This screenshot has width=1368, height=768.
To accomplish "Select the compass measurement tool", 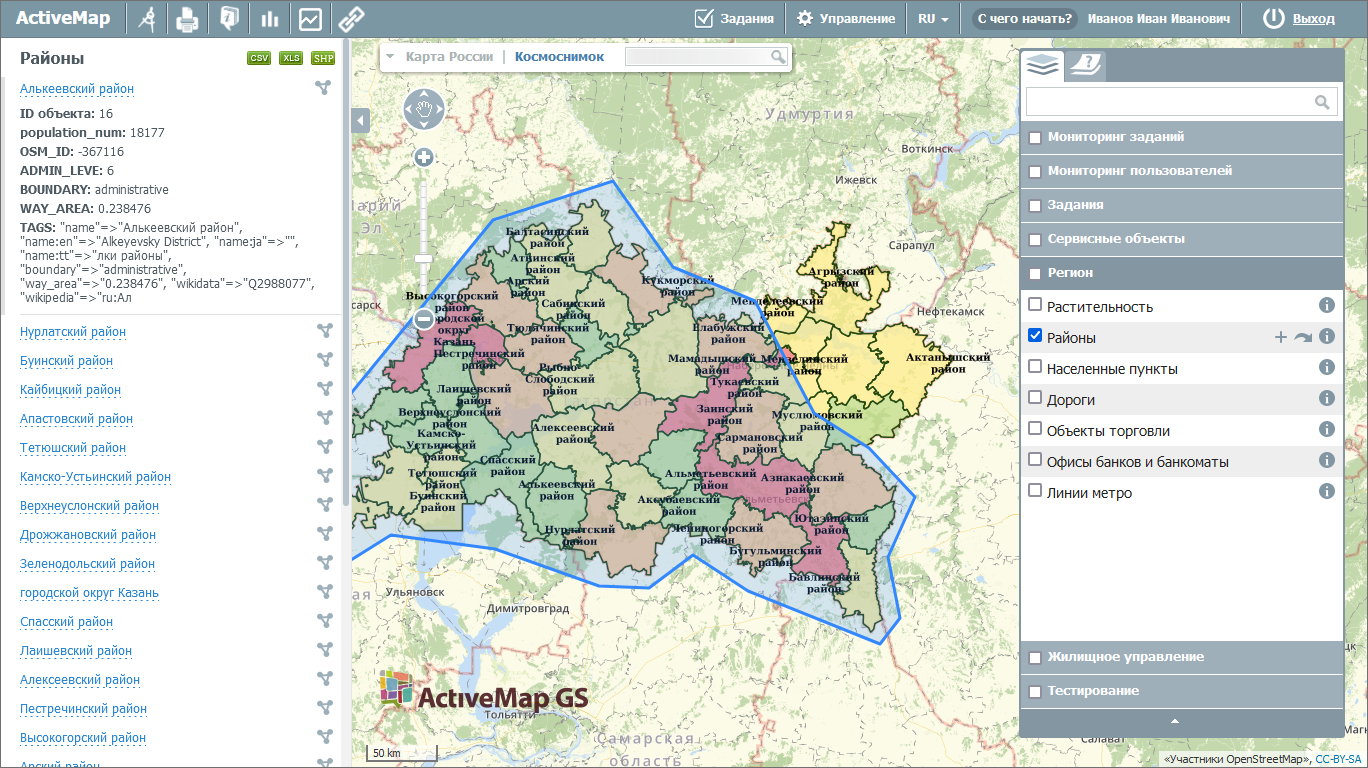I will pos(149,18).
